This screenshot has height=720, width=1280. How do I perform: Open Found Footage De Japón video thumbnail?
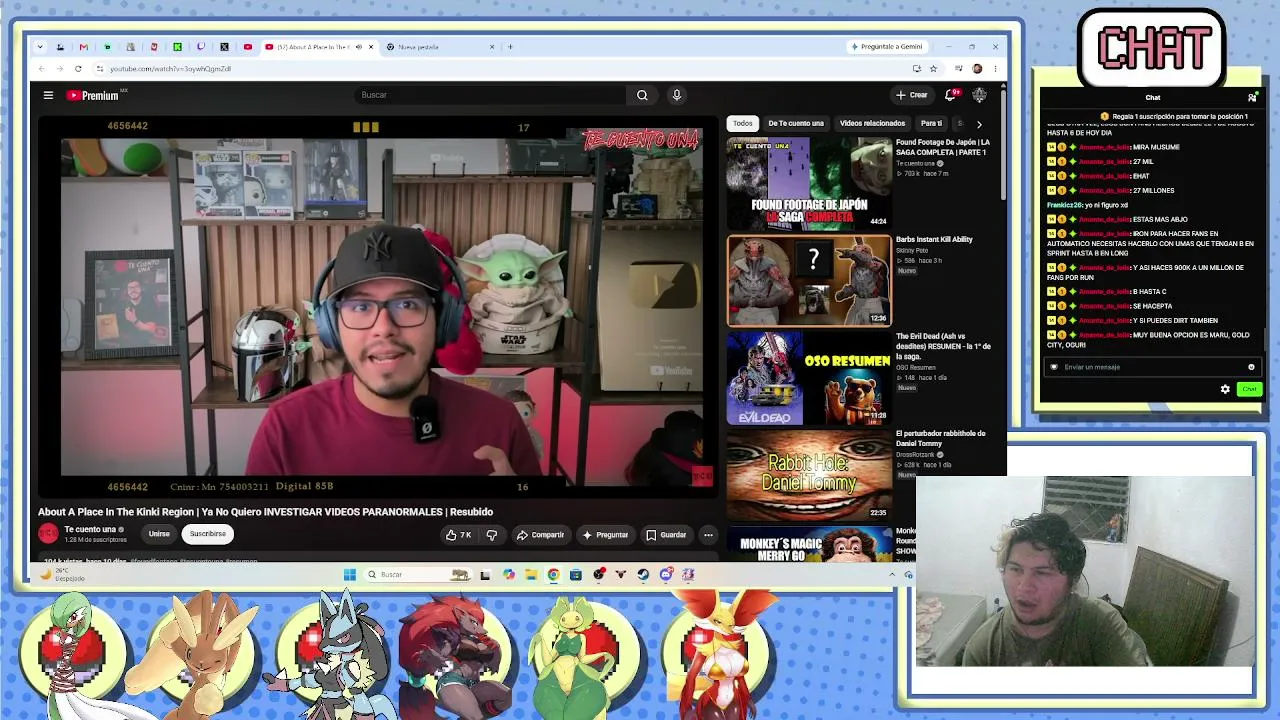pos(809,183)
